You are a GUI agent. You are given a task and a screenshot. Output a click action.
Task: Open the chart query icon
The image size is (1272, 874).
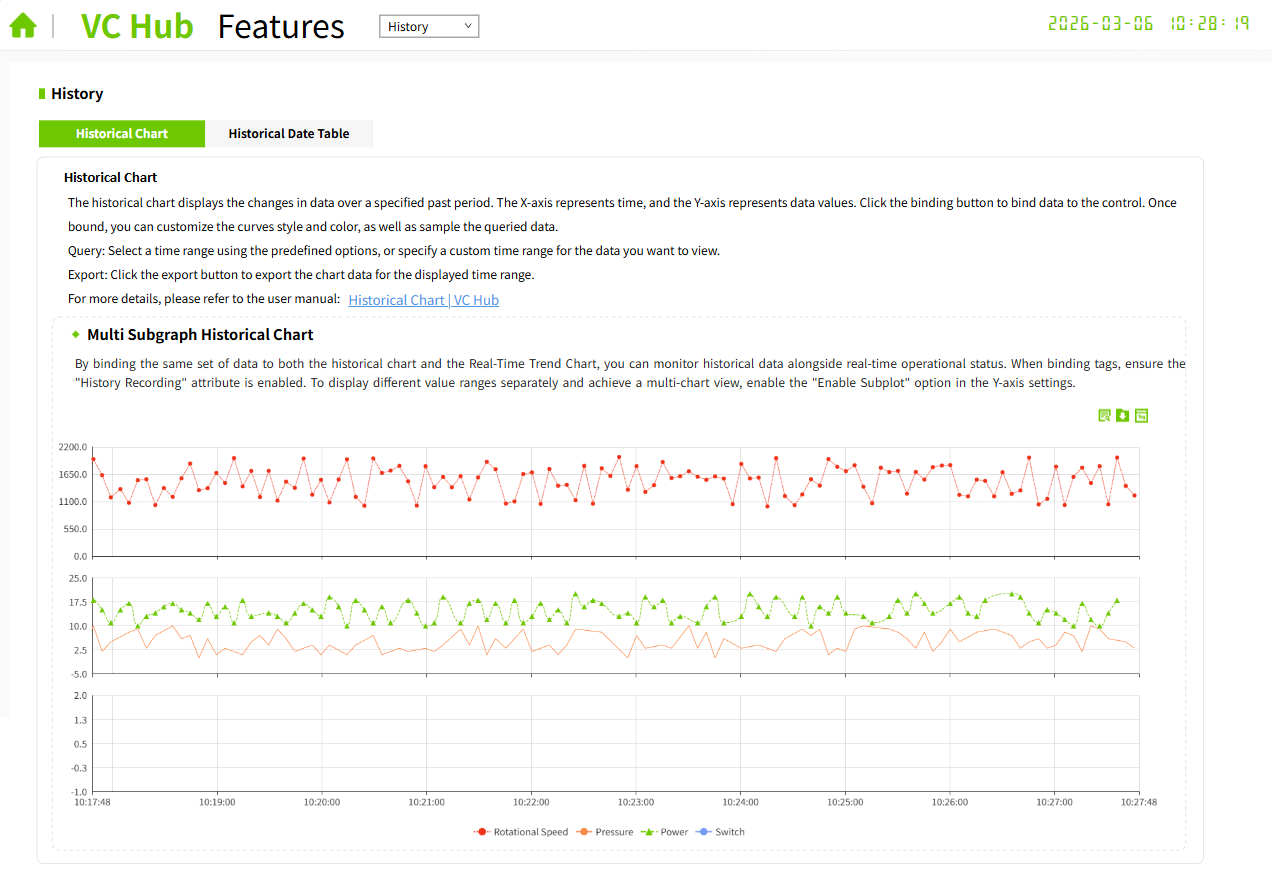(1104, 416)
